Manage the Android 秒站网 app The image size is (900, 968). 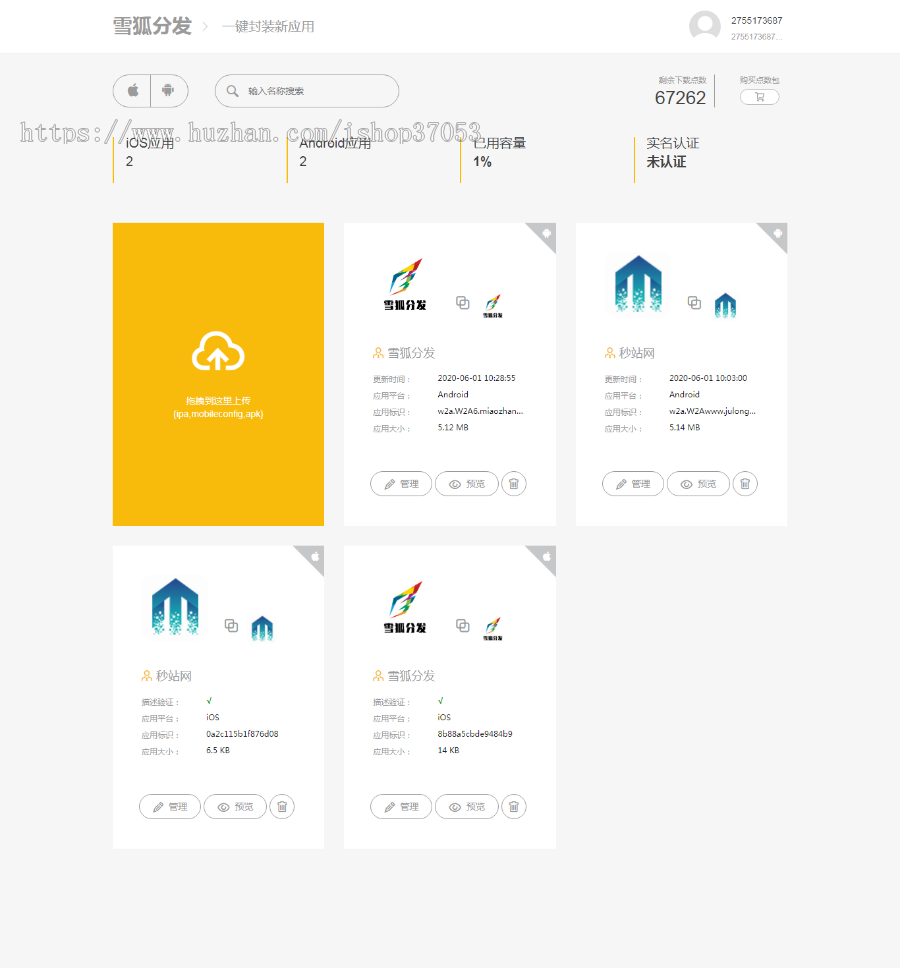click(x=633, y=484)
